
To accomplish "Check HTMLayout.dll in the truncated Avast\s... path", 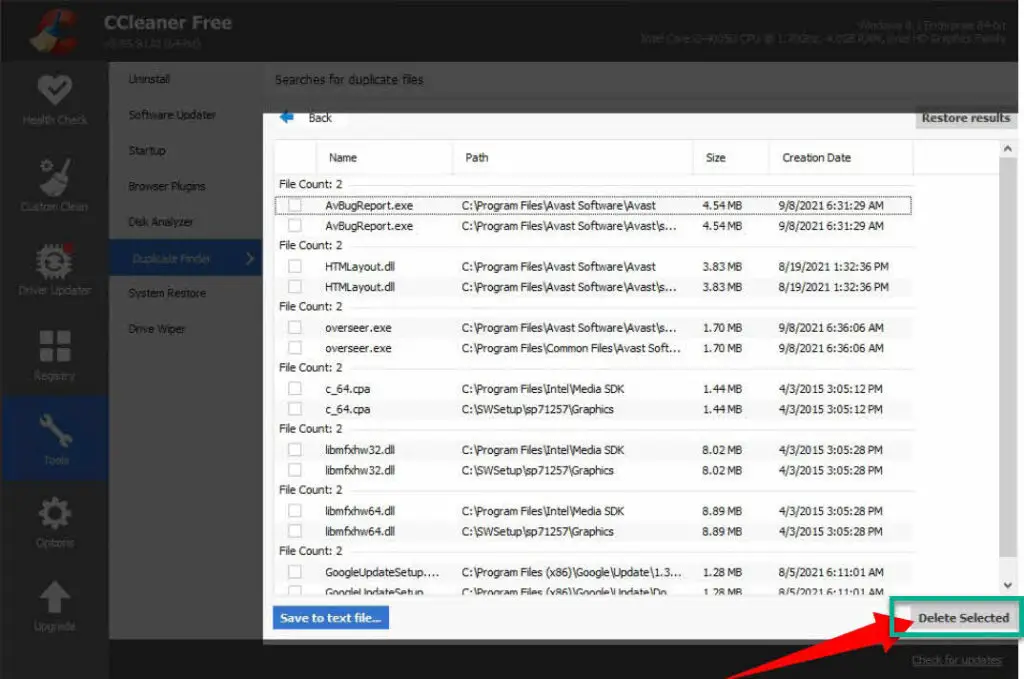I will click(x=295, y=287).
